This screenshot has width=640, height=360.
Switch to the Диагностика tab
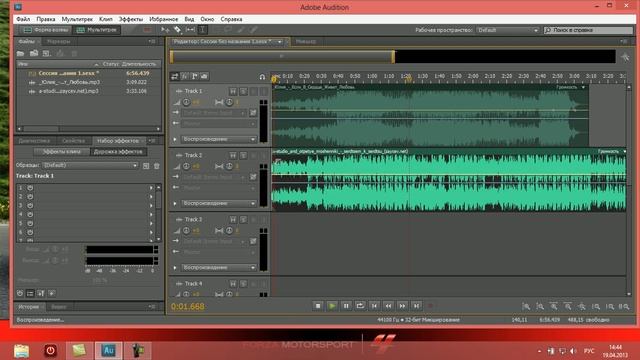point(34,140)
